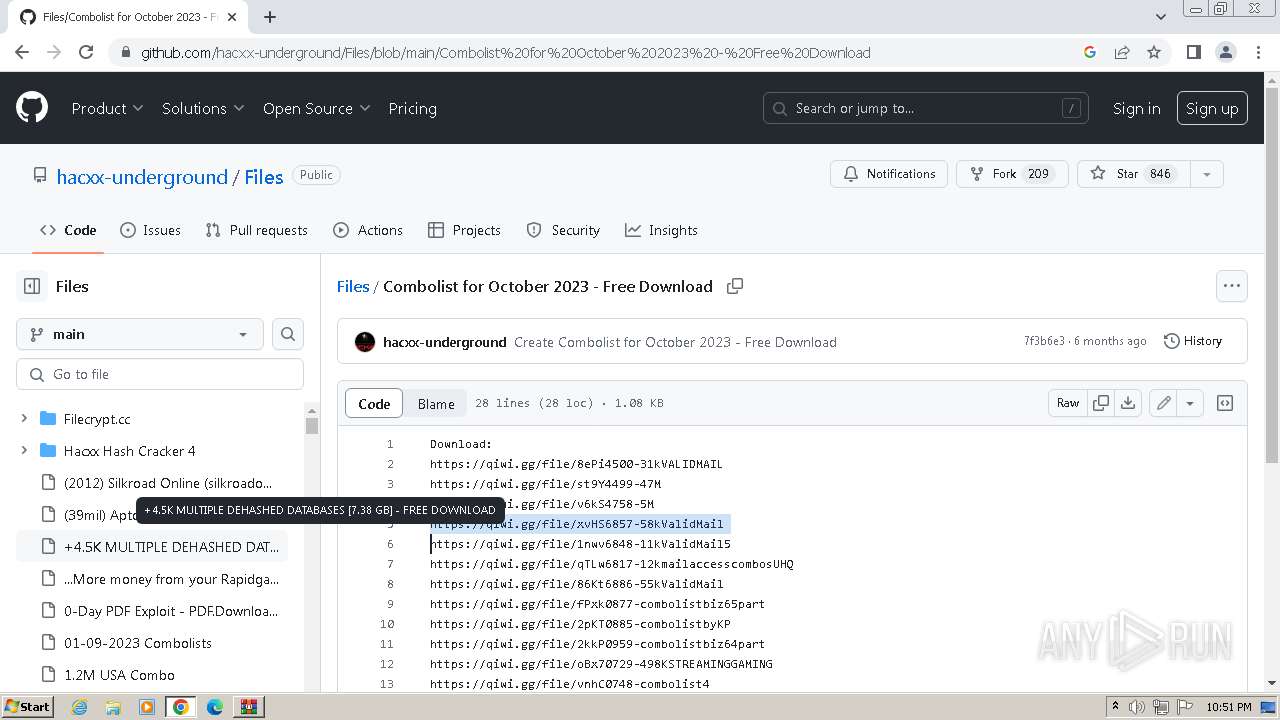Open the Pull requests tab
The image size is (1280, 720).
[x=256, y=230]
